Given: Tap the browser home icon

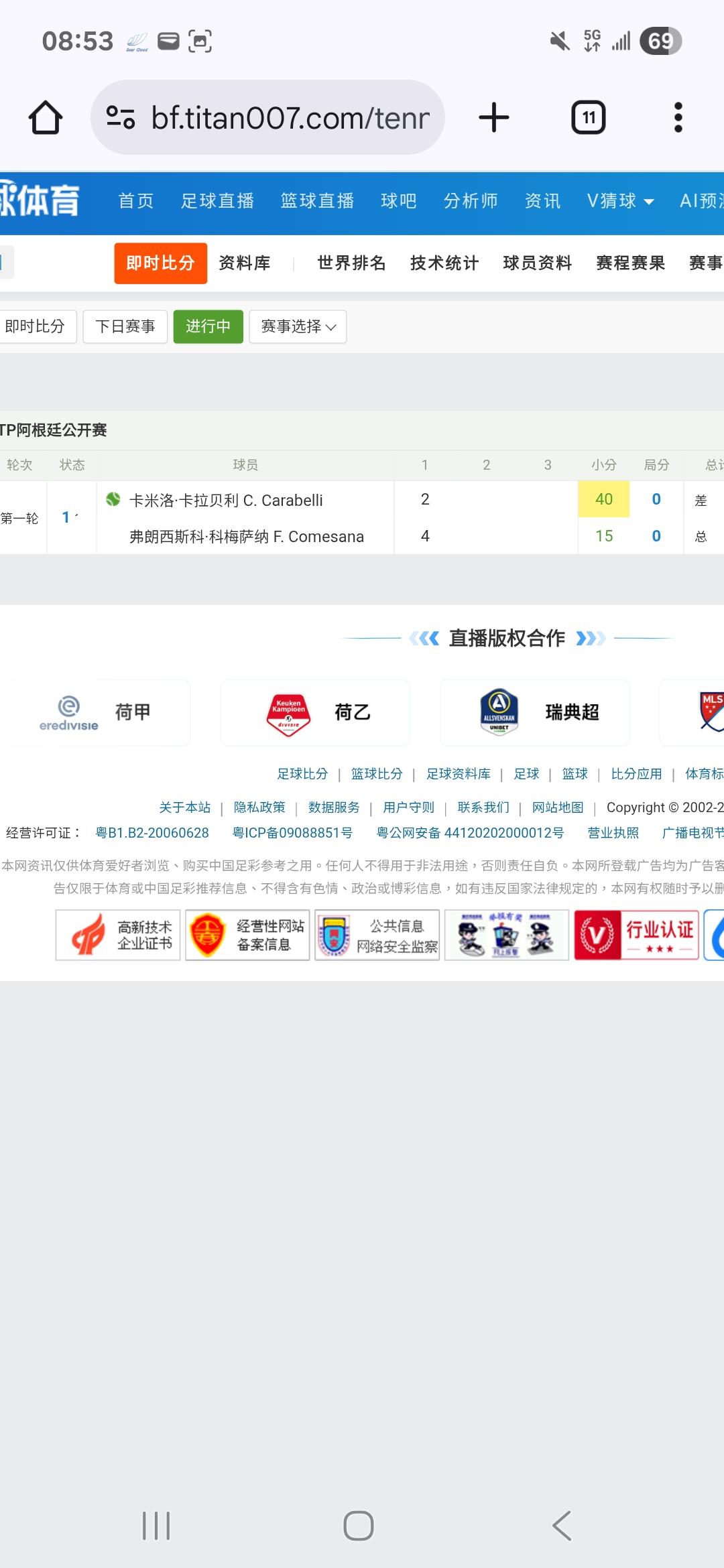Looking at the screenshot, I should (46, 118).
